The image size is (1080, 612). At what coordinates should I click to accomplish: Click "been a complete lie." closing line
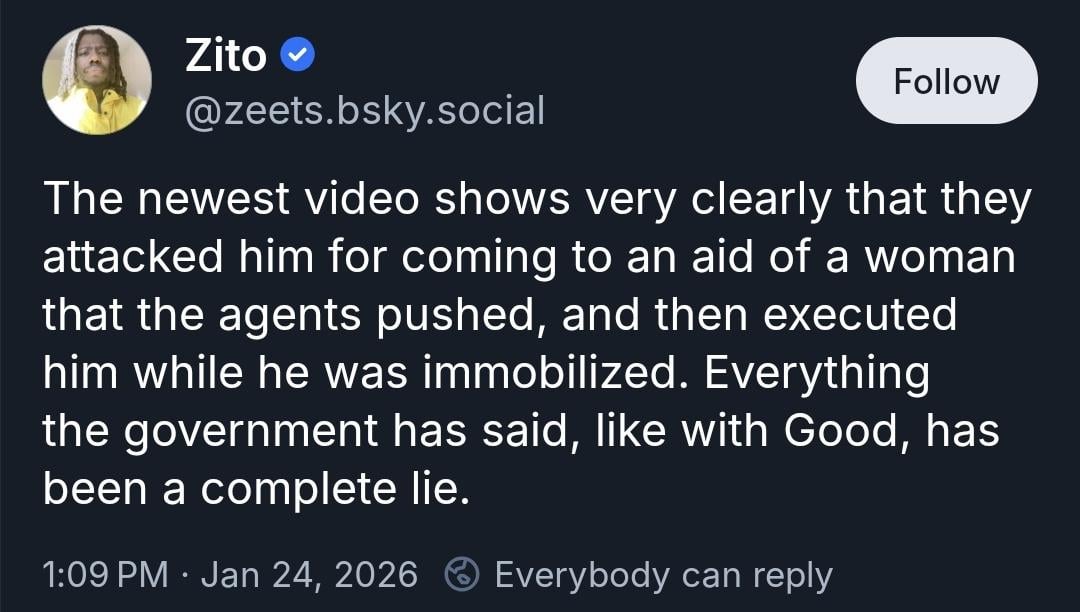point(255,489)
